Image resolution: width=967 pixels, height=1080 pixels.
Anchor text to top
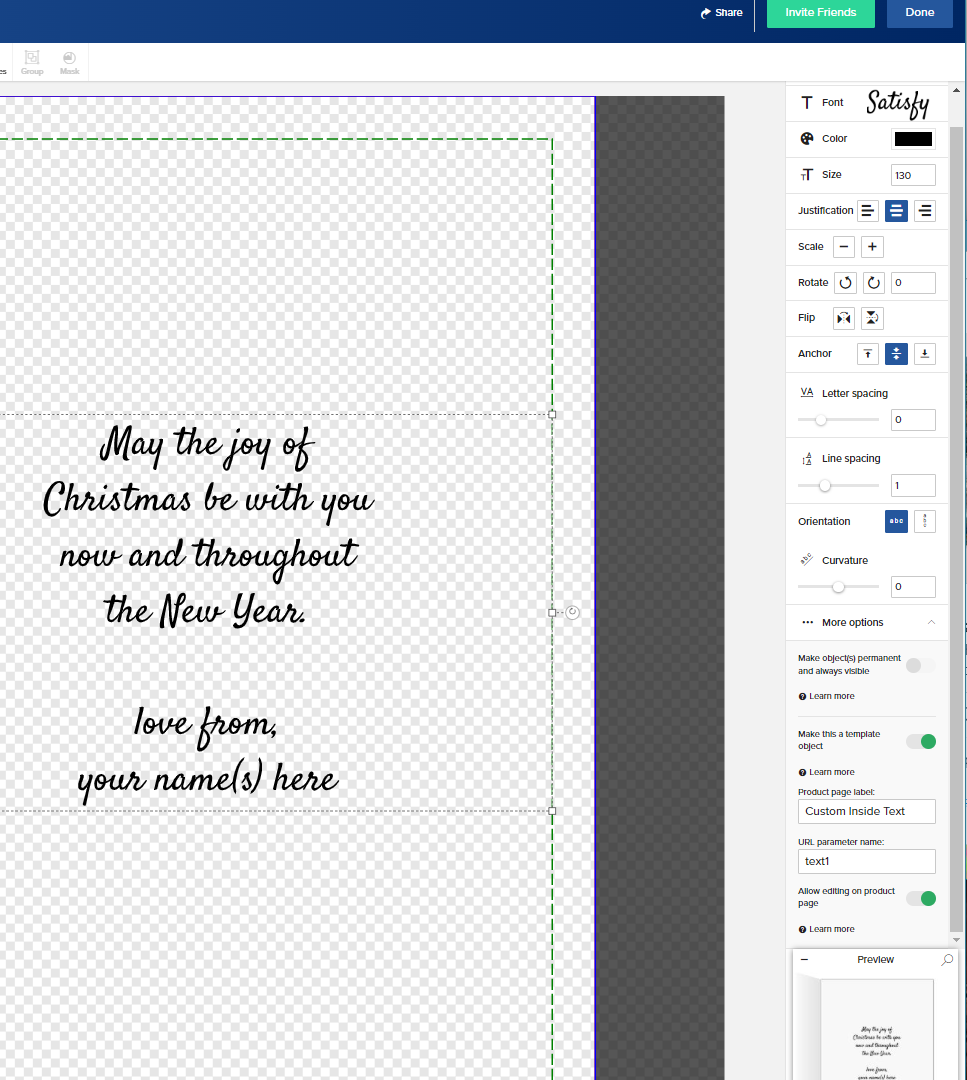point(868,354)
